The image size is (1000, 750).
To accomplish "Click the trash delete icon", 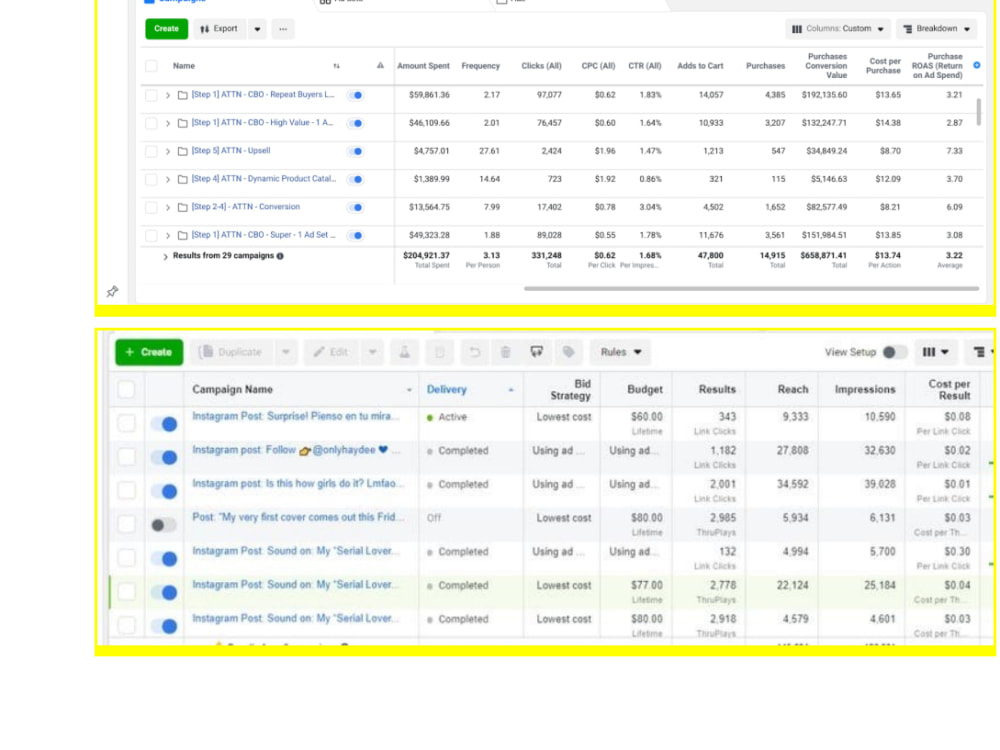I will pos(505,352).
